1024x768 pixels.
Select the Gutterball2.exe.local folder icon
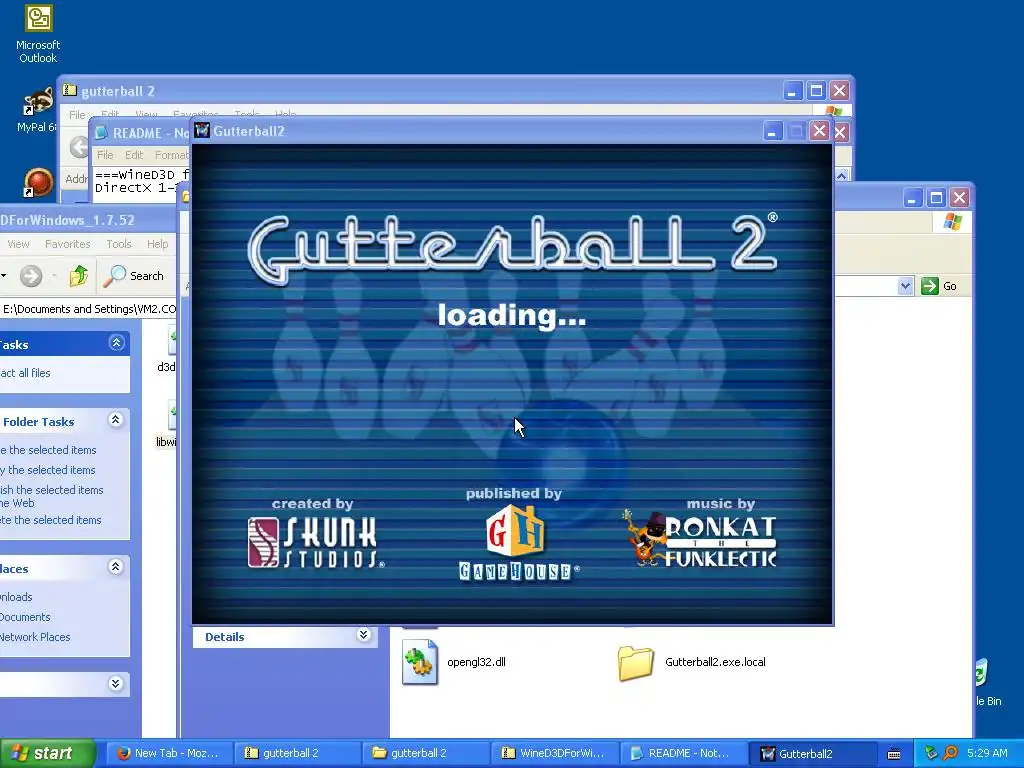pos(635,663)
